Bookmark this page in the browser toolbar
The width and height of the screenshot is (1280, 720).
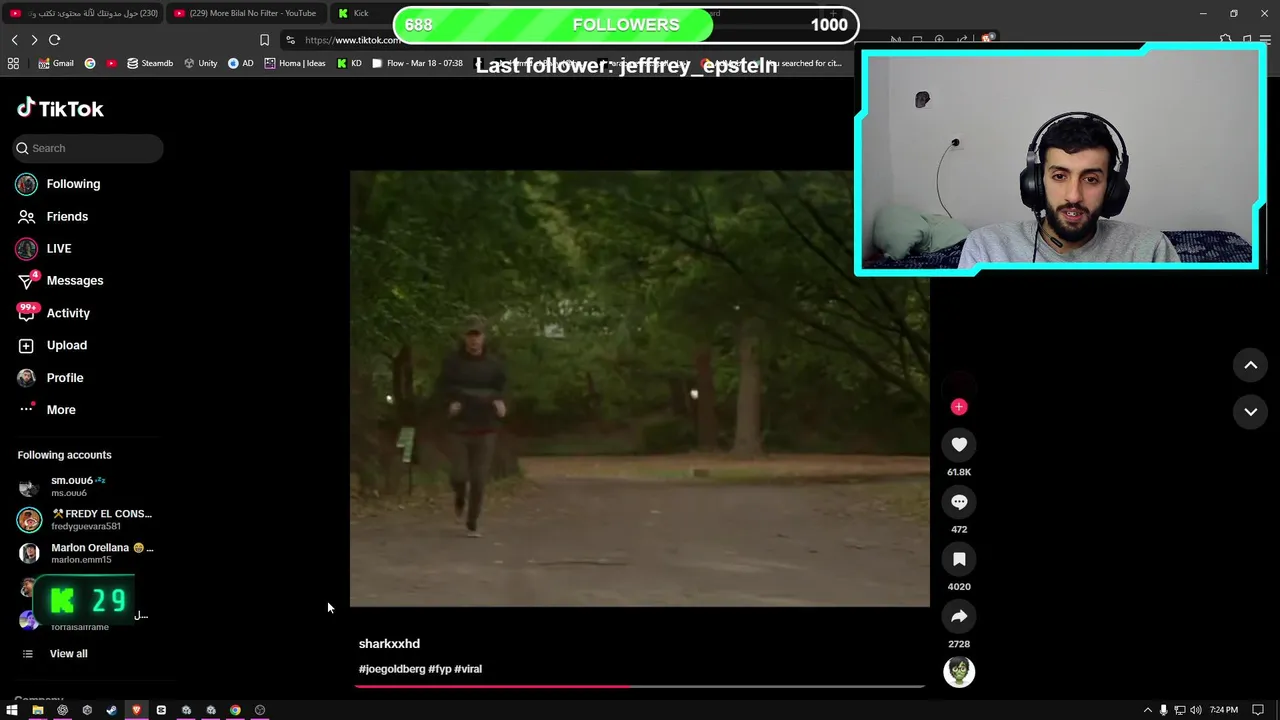point(264,40)
